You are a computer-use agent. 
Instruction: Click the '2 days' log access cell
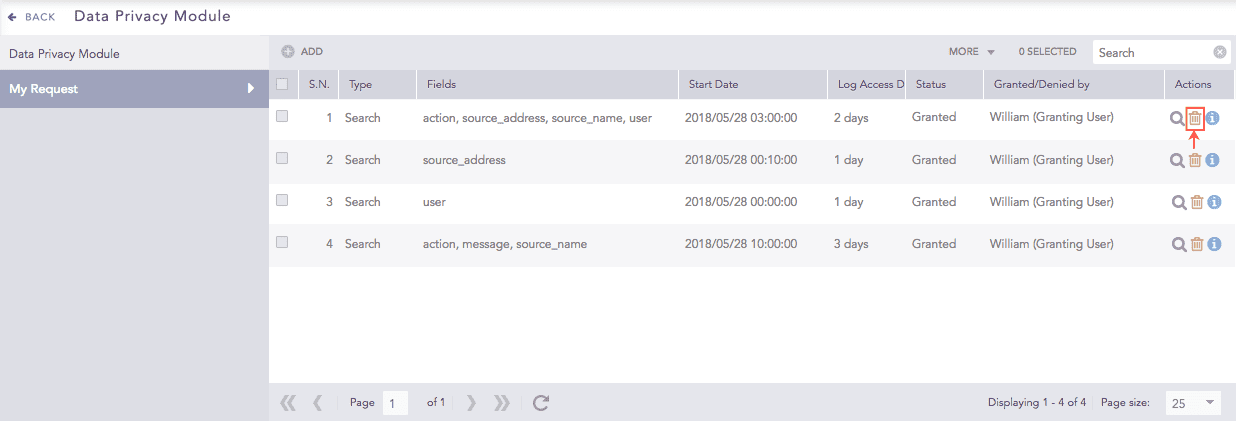(x=851, y=118)
